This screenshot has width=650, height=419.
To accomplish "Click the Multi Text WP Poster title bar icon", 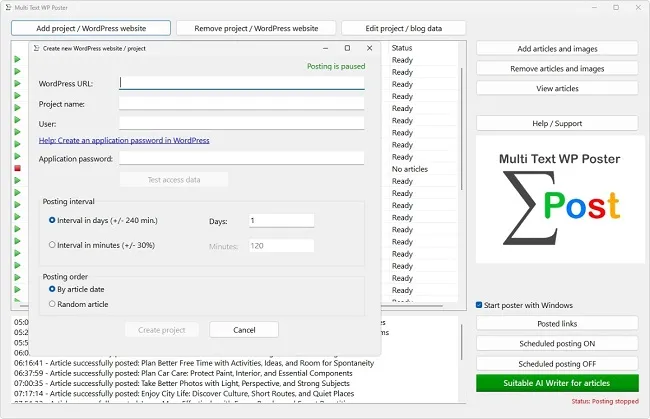I will point(8,7).
